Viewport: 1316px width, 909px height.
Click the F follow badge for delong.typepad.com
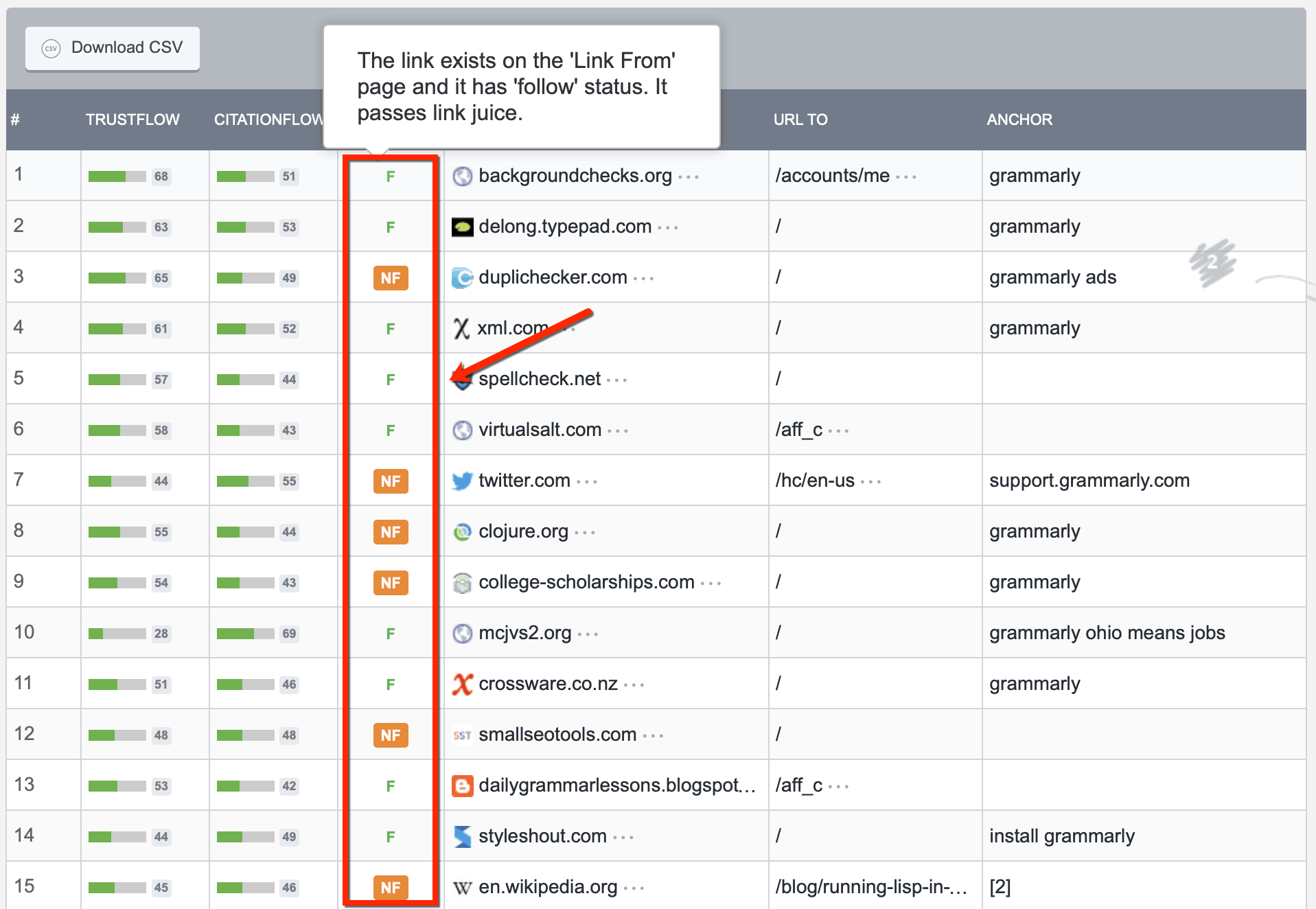(391, 227)
